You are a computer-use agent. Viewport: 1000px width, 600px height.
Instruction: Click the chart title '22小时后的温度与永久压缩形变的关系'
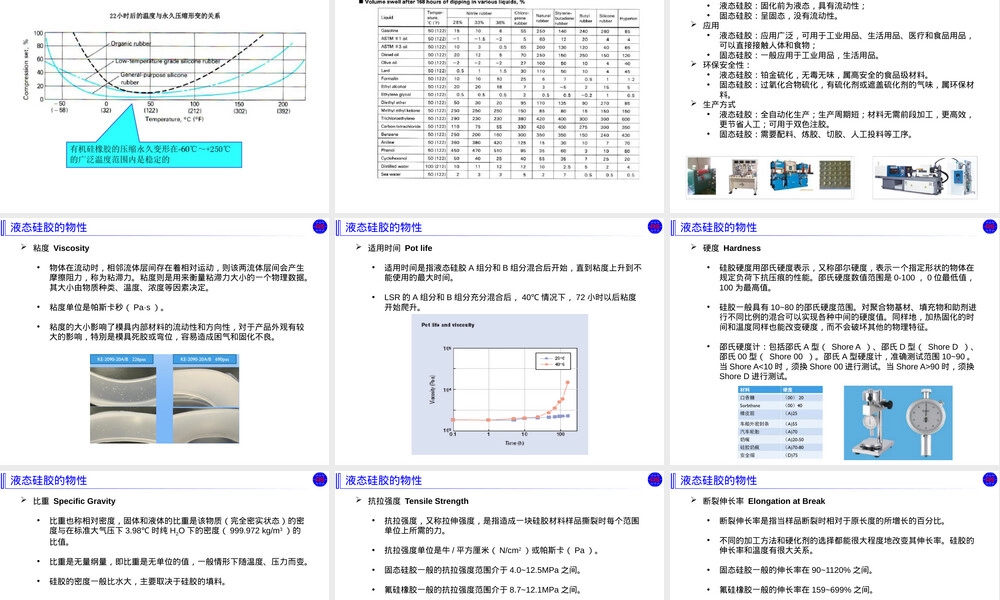(165, 15)
